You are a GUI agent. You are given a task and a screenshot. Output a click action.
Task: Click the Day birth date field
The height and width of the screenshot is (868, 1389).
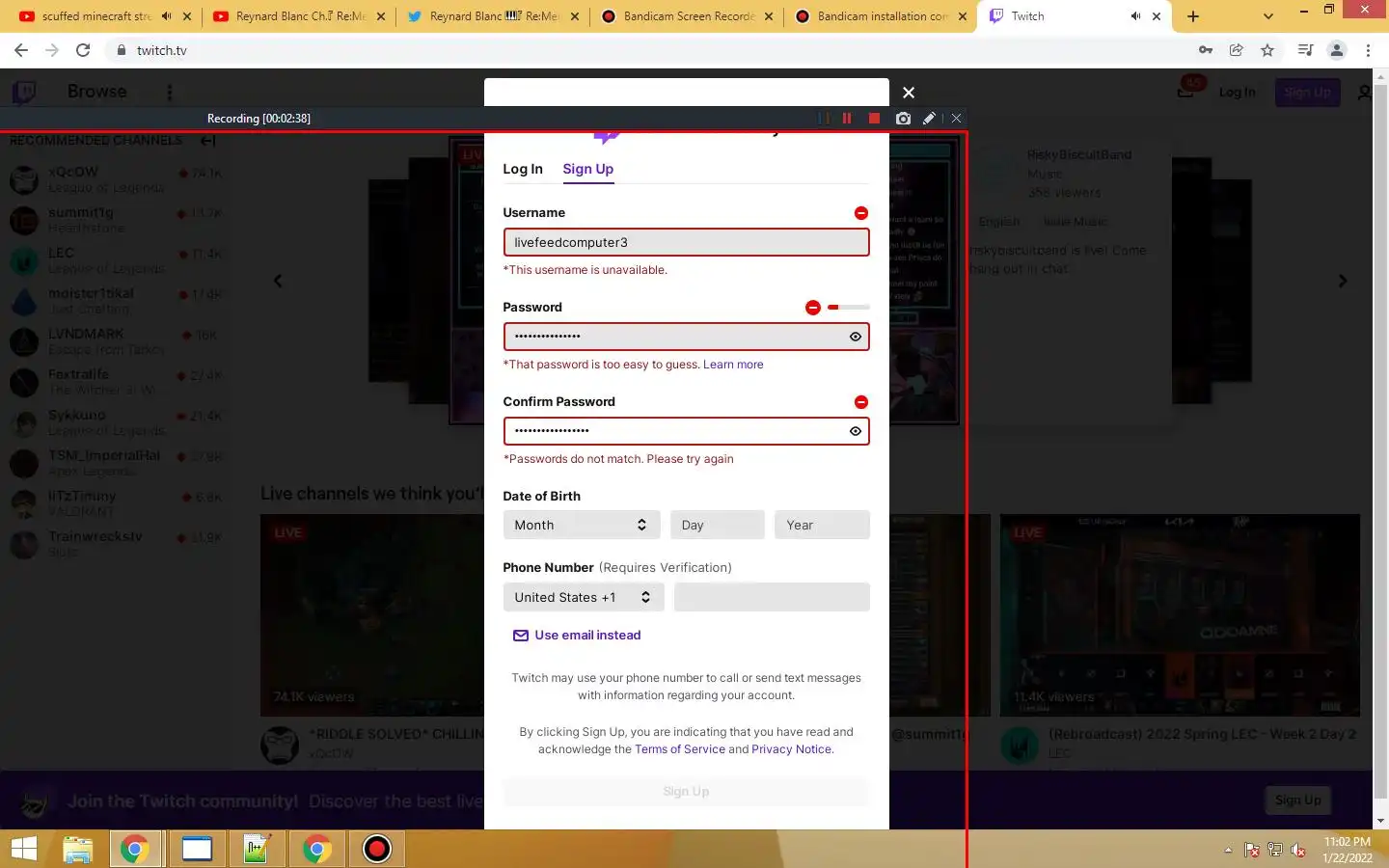point(718,525)
